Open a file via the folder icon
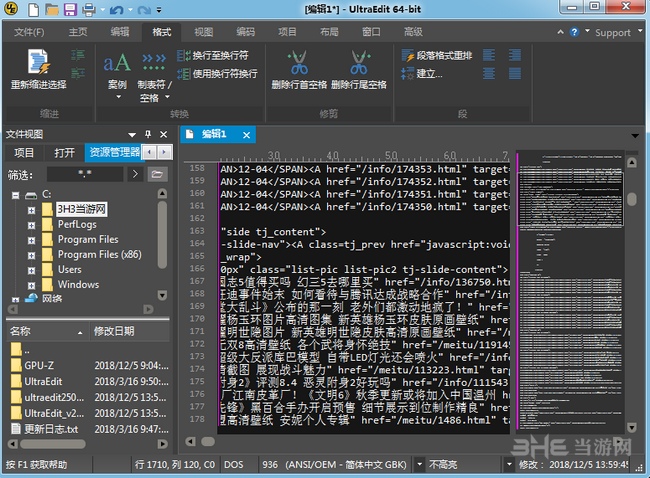This screenshot has width=650, height=478. (x=52, y=9)
